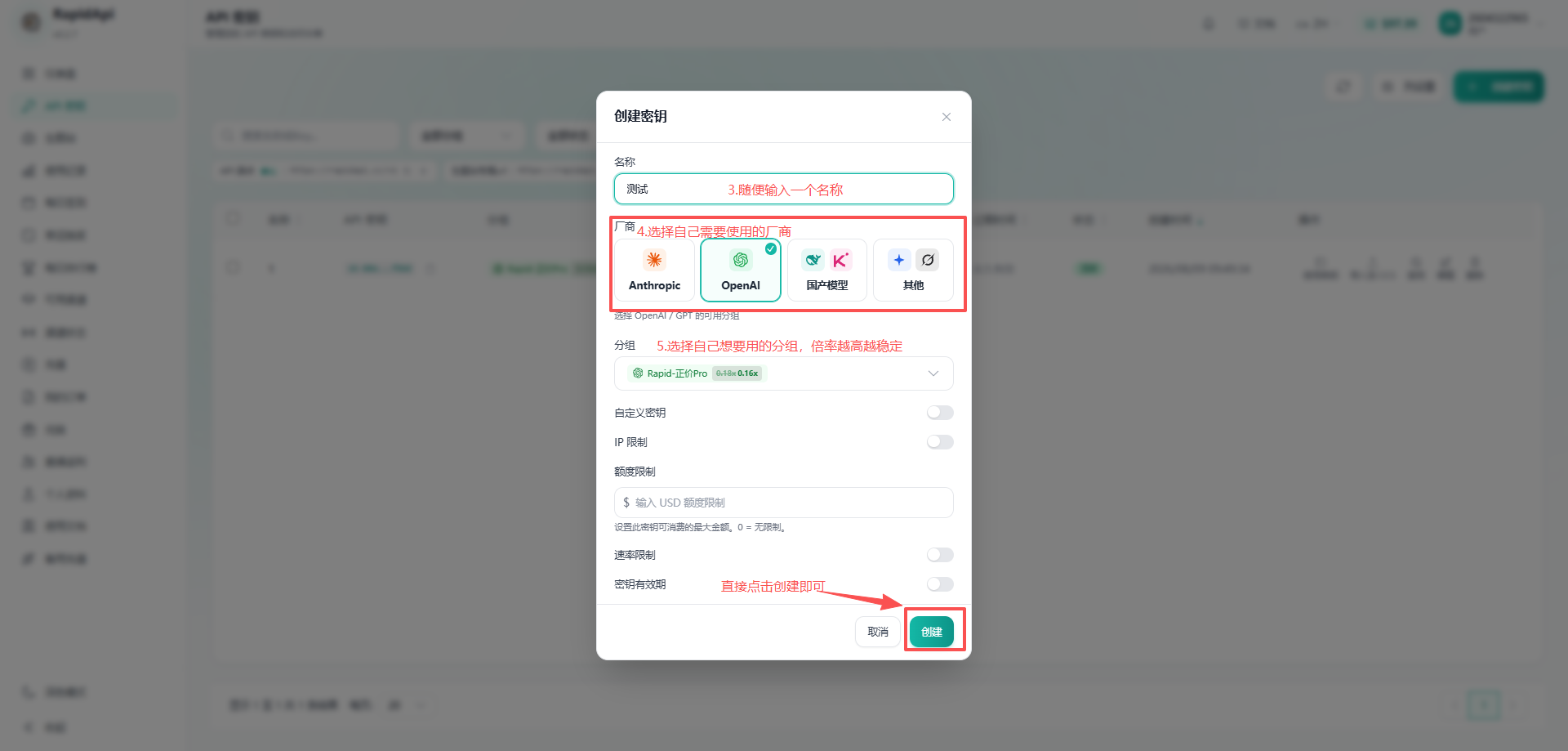The height and width of the screenshot is (751, 1568).
Task: Click the 额度限制 label
Action: click(x=635, y=472)
